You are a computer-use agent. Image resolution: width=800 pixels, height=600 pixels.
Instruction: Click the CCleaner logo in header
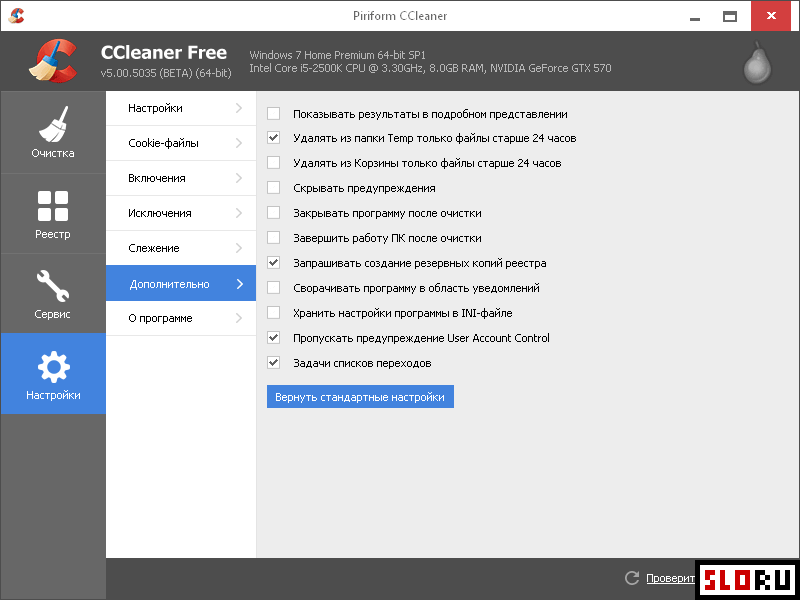(54, 61)
